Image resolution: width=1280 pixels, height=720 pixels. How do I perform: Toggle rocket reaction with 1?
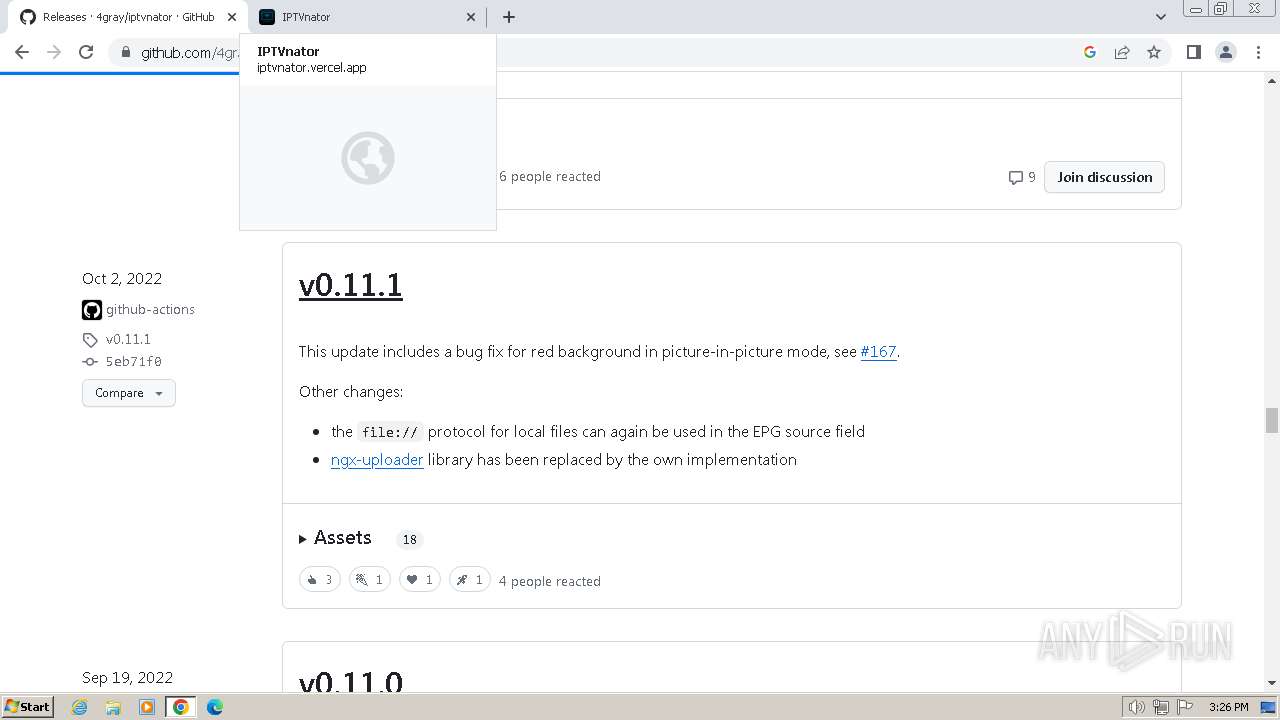470,580
